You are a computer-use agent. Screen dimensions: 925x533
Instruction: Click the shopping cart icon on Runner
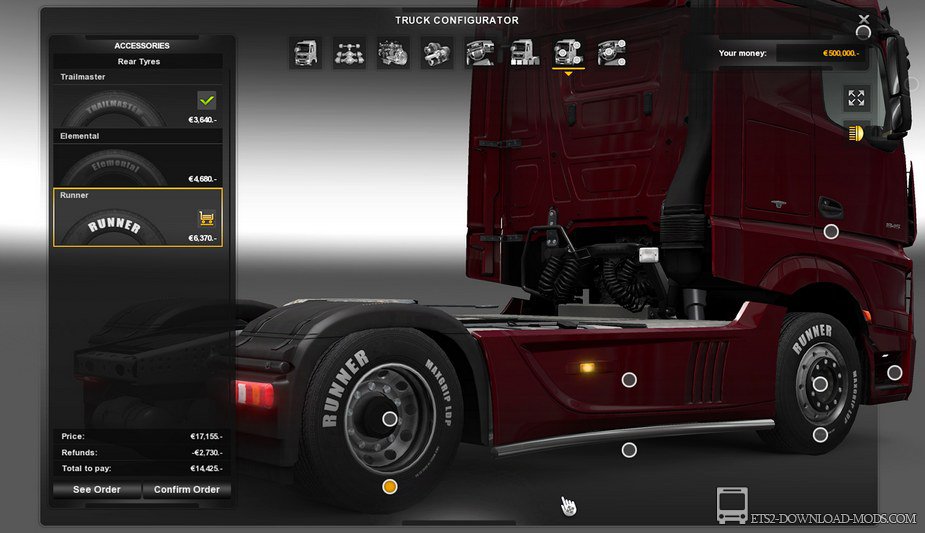[206, 219]
